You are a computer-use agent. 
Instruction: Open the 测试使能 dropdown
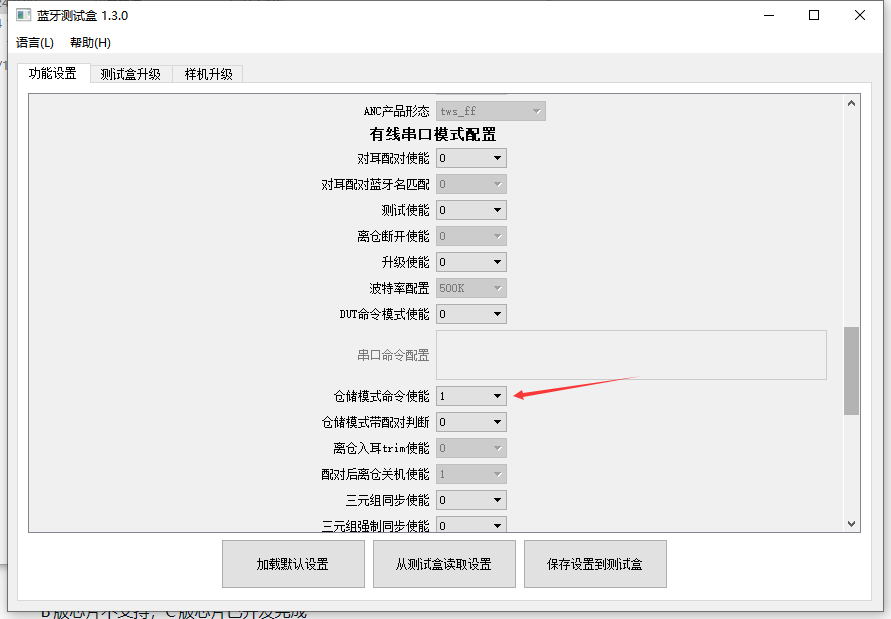(471, 210)
